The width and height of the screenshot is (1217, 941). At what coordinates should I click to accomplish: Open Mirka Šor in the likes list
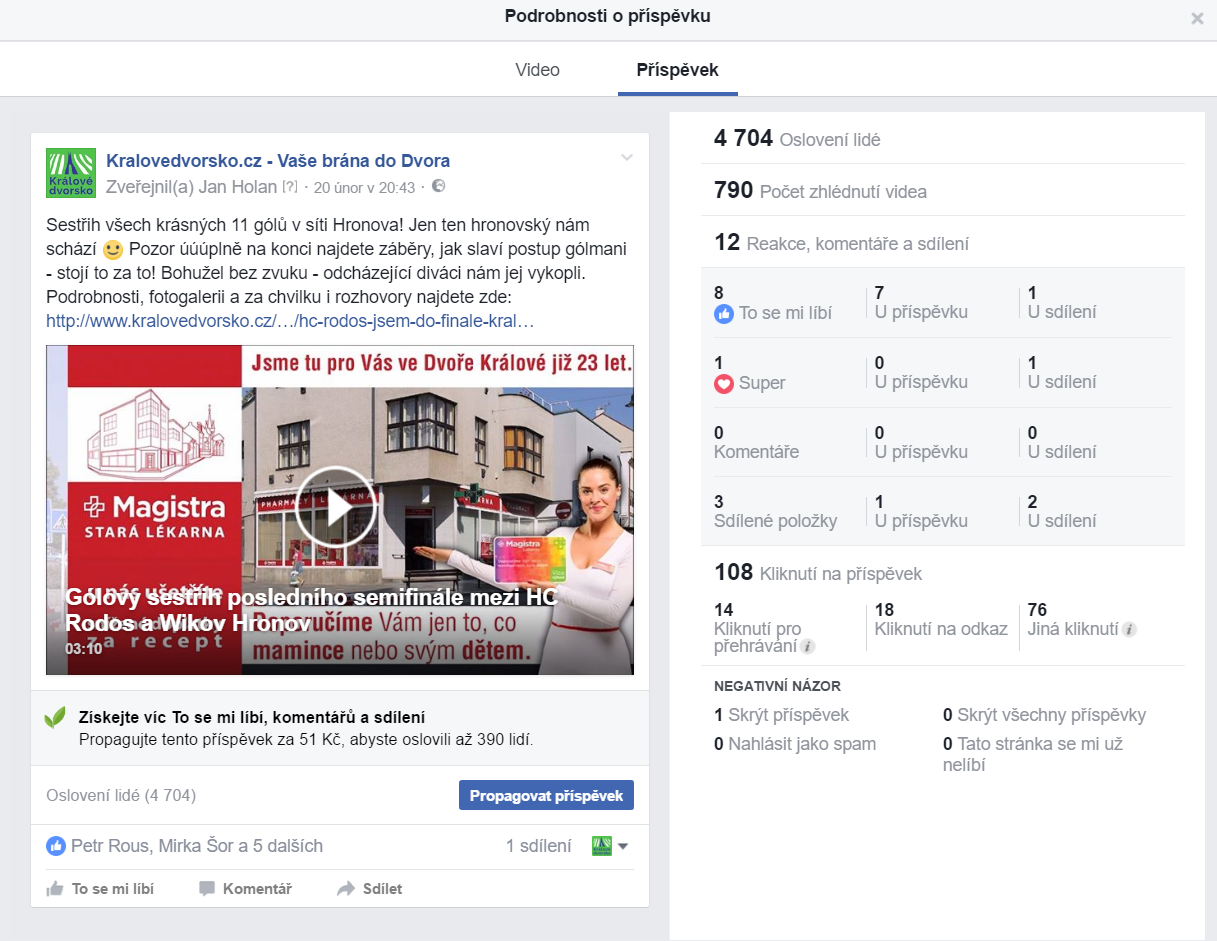click(195, 846)
